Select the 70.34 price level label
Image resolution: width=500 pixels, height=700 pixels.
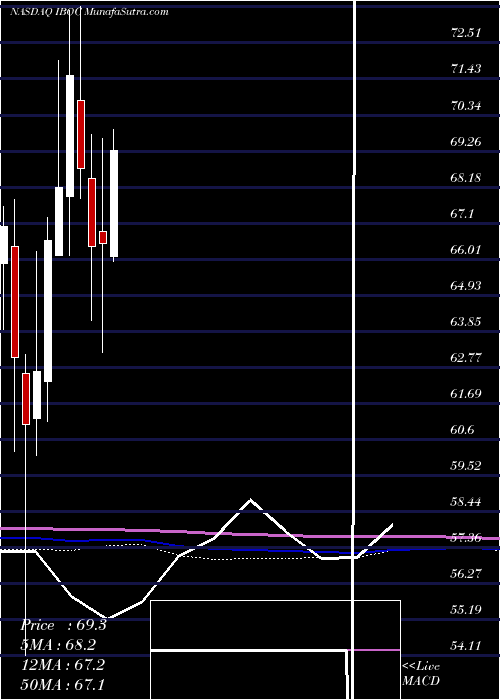[466, 106]
